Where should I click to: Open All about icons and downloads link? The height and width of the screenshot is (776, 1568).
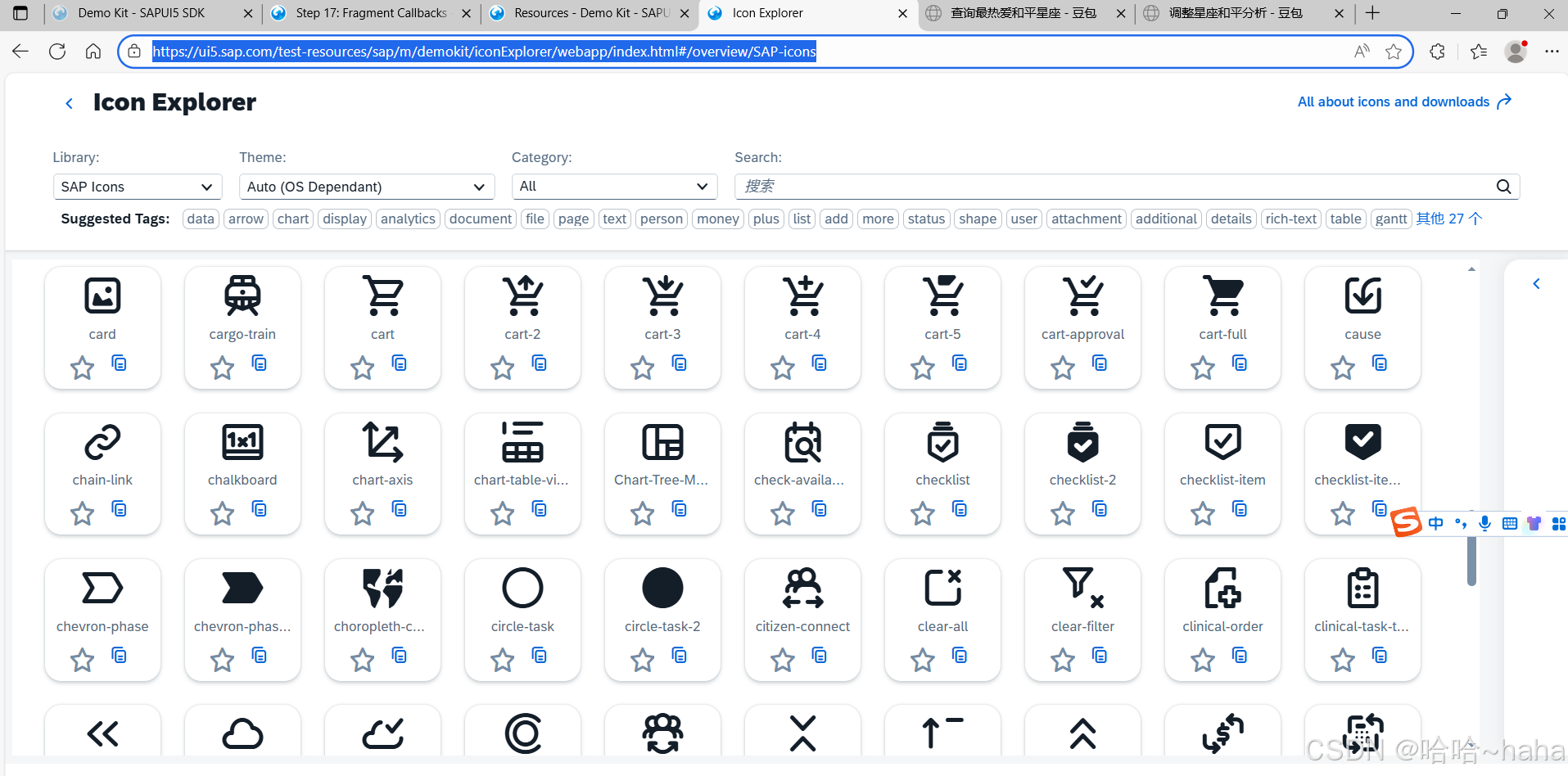click(1404, 102)
